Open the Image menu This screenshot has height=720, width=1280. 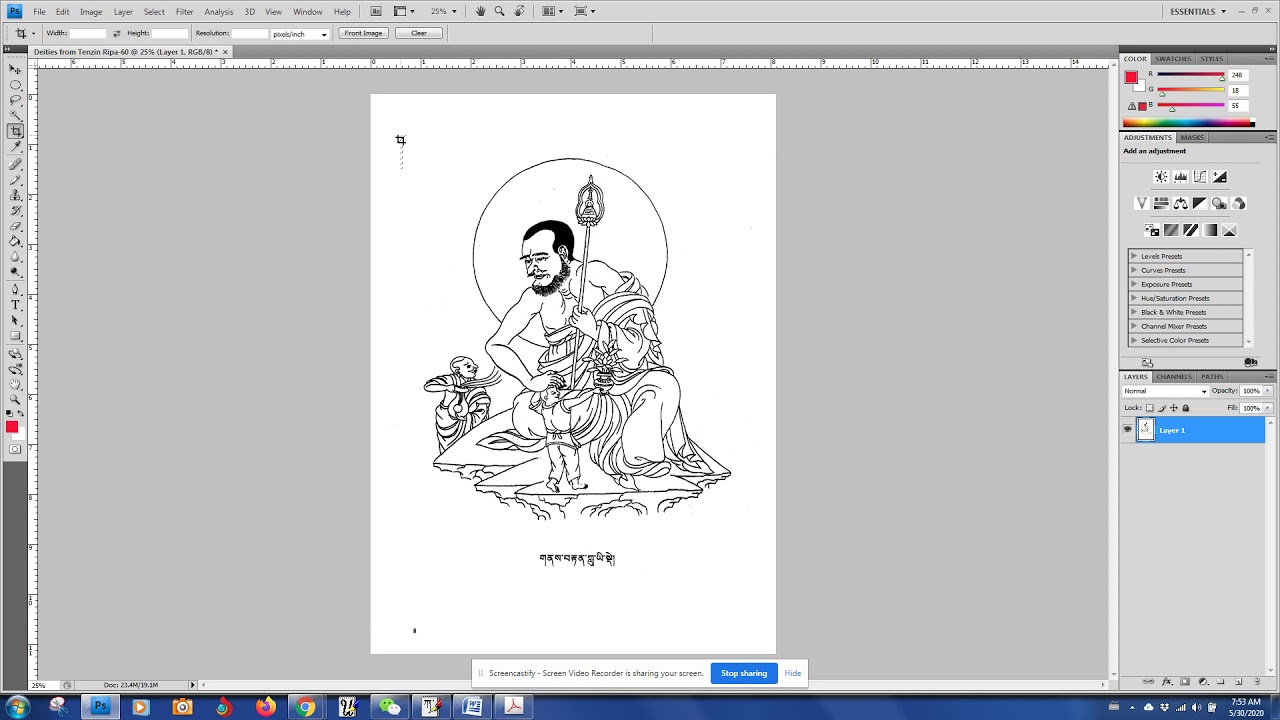pos(91,12)
